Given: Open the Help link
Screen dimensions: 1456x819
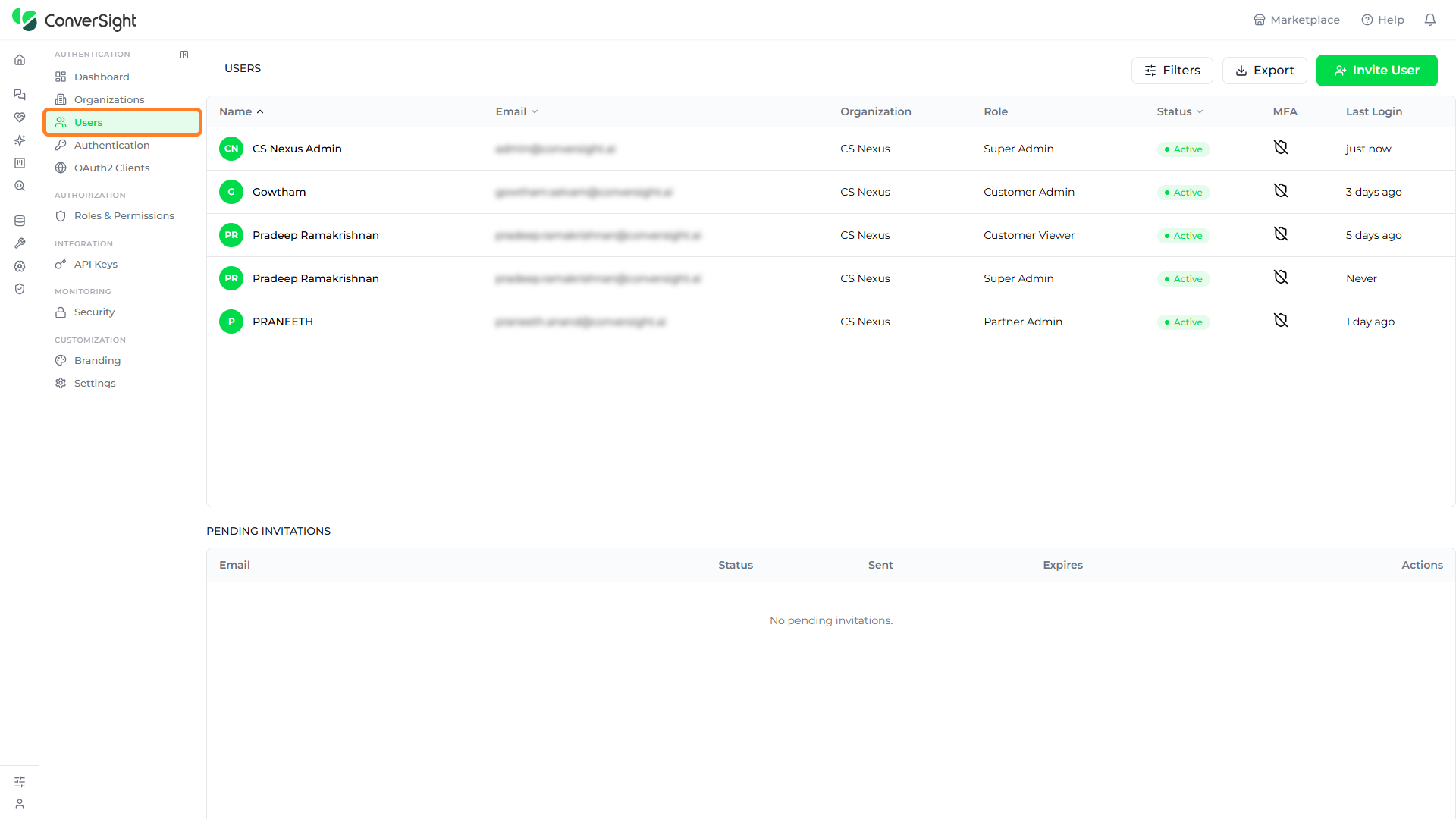Looking at the screenshot, I should click(x=1382, y=20).
